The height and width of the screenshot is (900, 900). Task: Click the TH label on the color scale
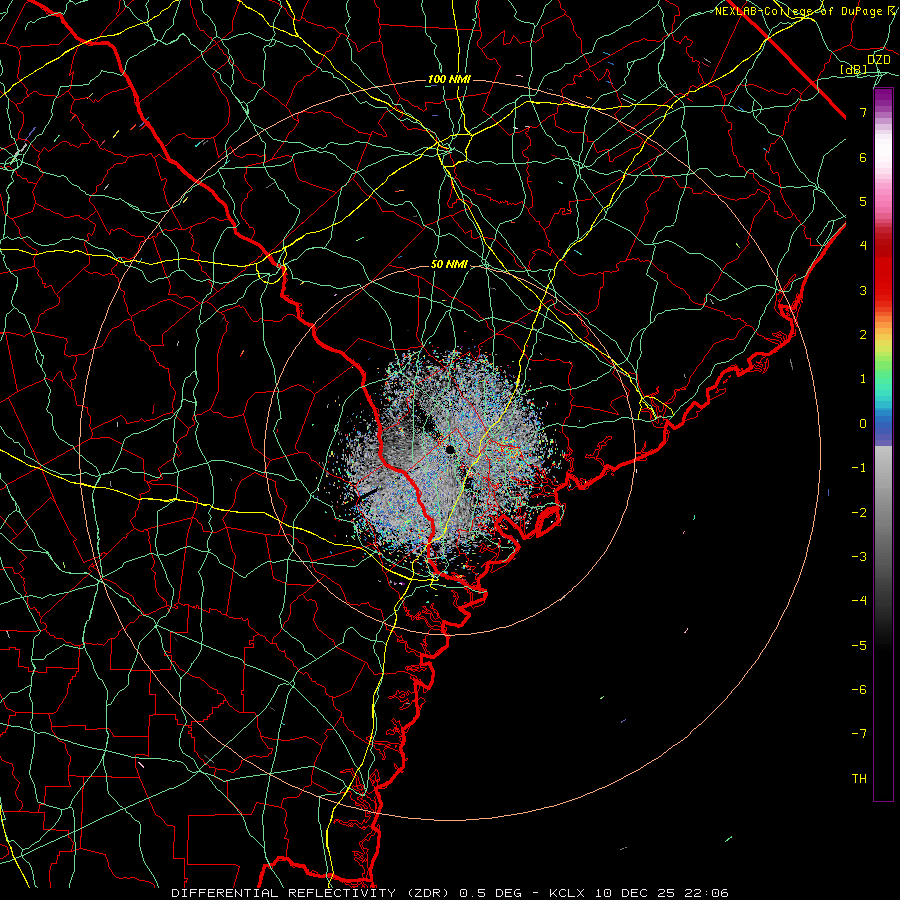(x=859, y=779)
